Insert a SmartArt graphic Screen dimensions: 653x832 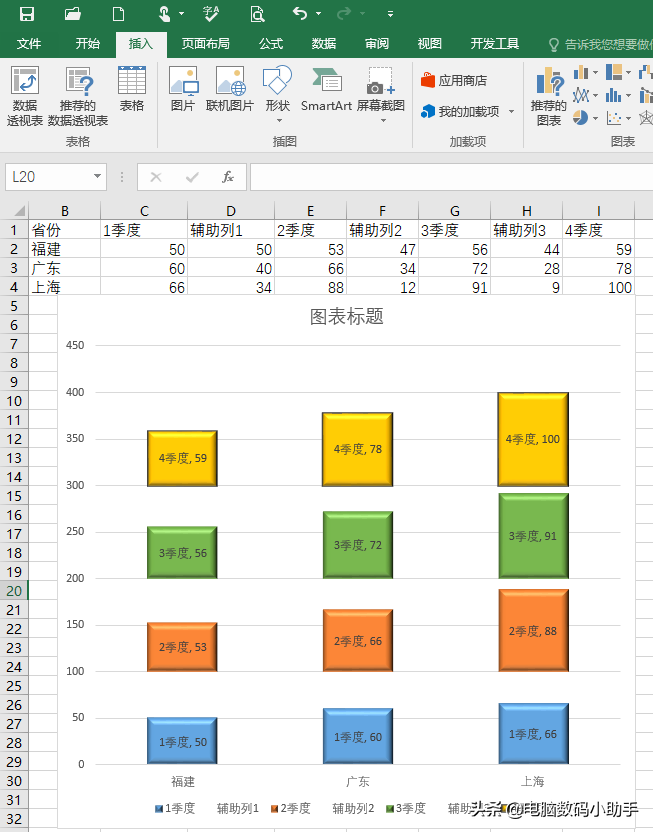pos(326,89)
